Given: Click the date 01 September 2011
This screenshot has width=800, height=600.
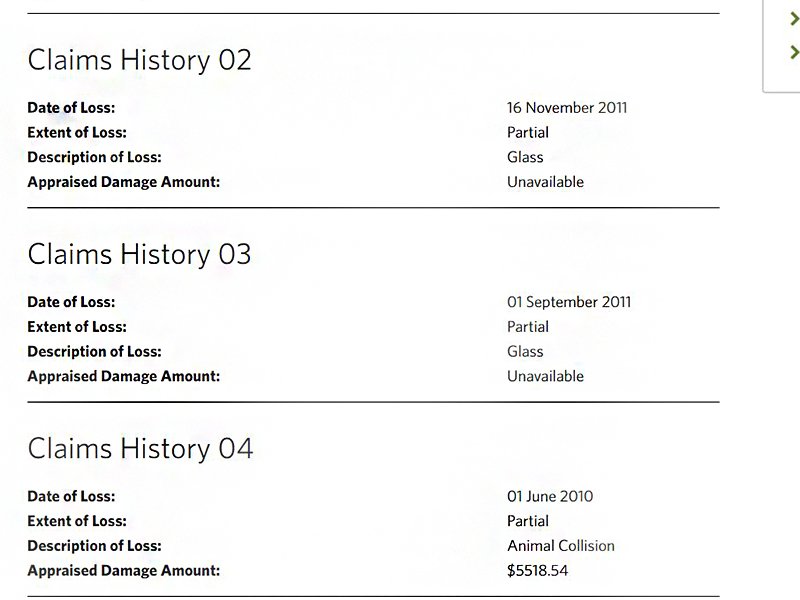Looking at the screenshot, I should click(x=569, y=302).
